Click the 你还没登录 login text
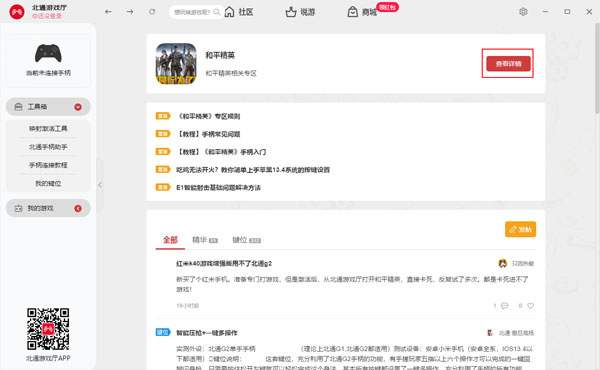The height and width of the screenshot is (370, 600). pos(47,16)
